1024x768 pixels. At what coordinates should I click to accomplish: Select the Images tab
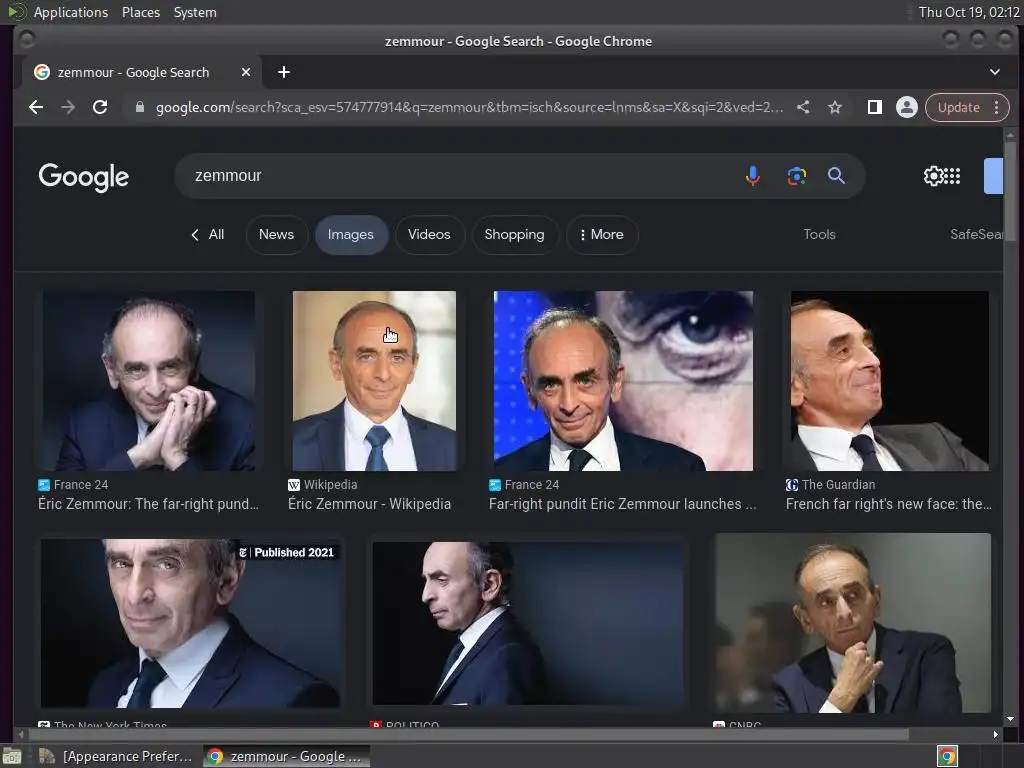tap(351, 234)
